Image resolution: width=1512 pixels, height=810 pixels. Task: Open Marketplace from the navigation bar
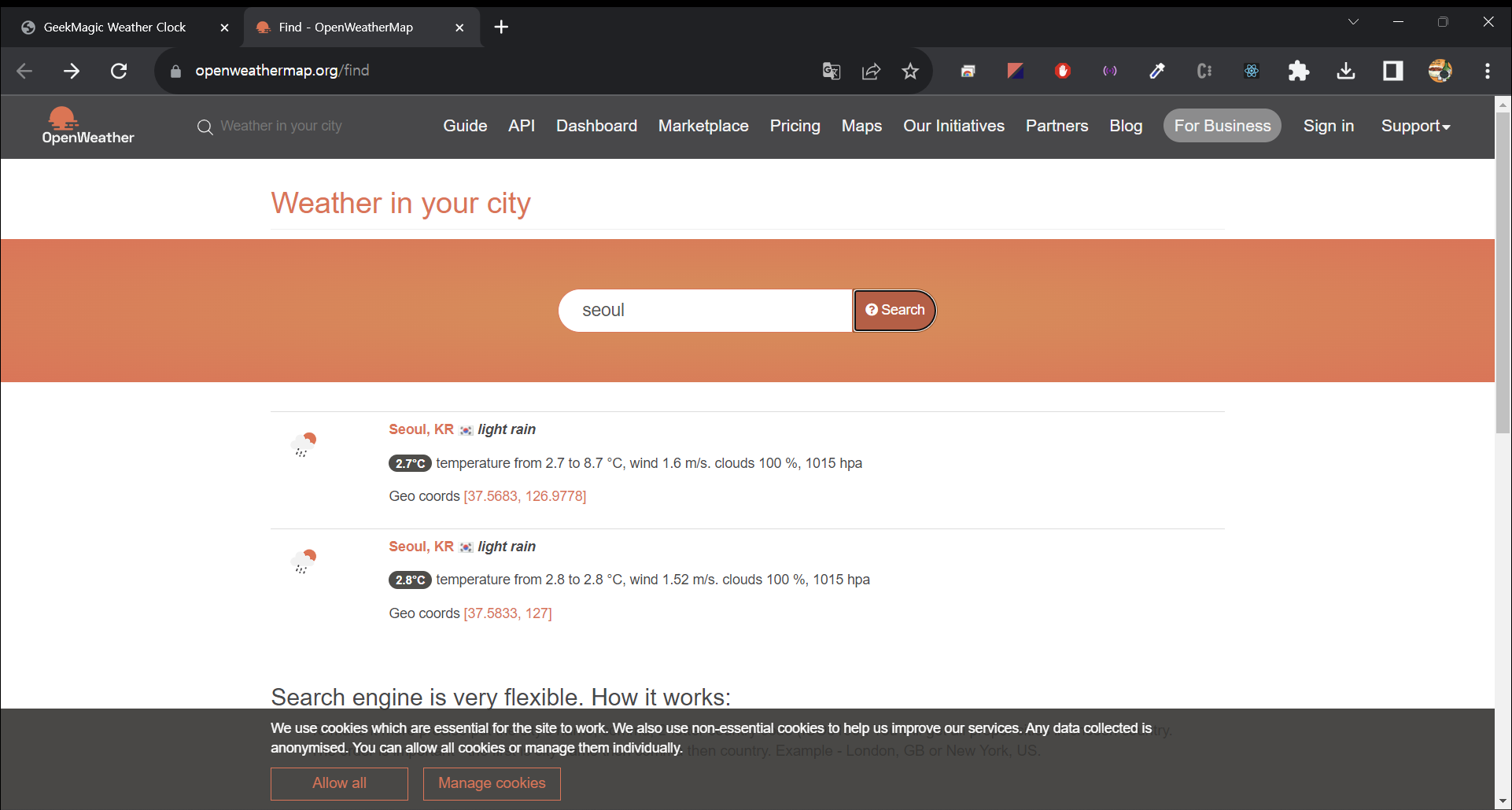[703, 126]
